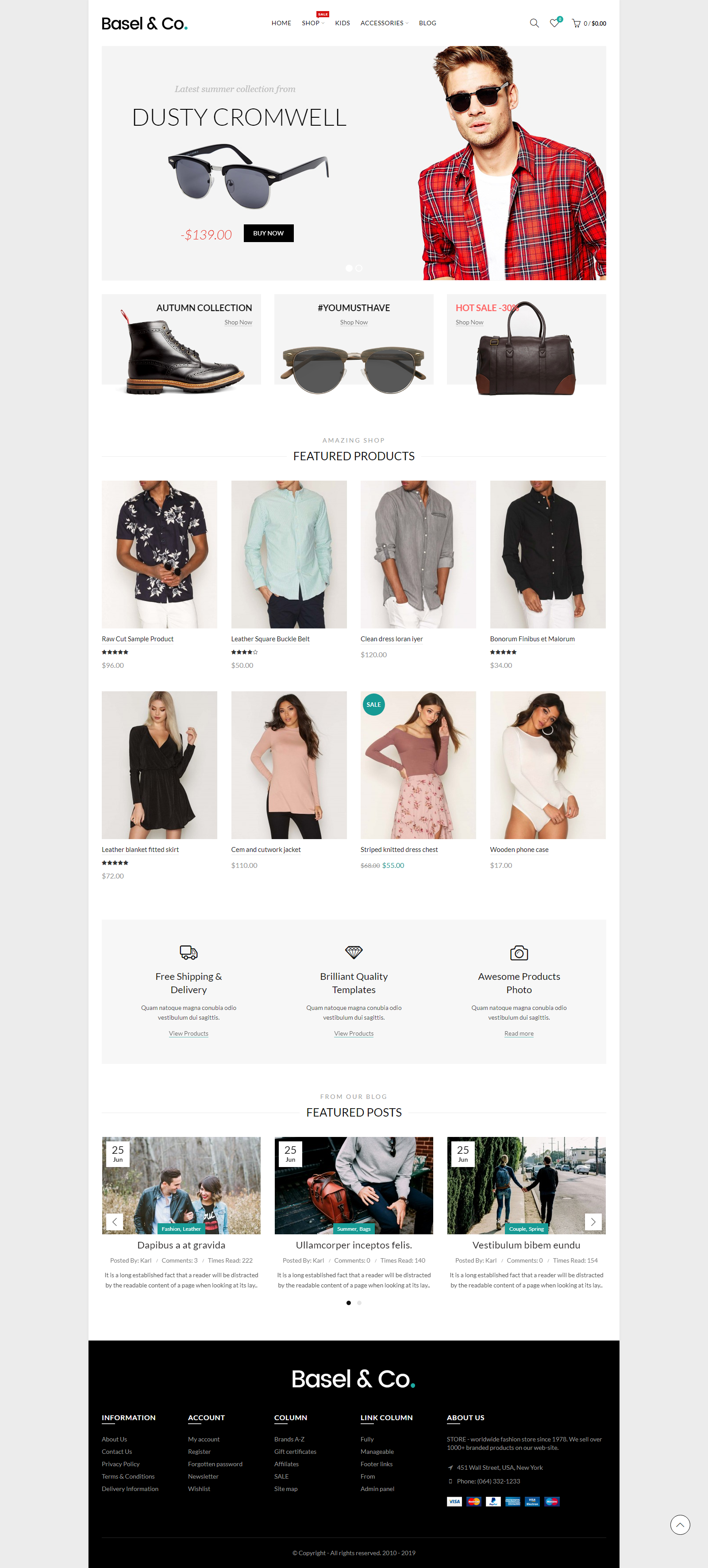Click Shop Now under Autumn Collection
Viewport: 708px width, 1568px height.
click(238, 323)
